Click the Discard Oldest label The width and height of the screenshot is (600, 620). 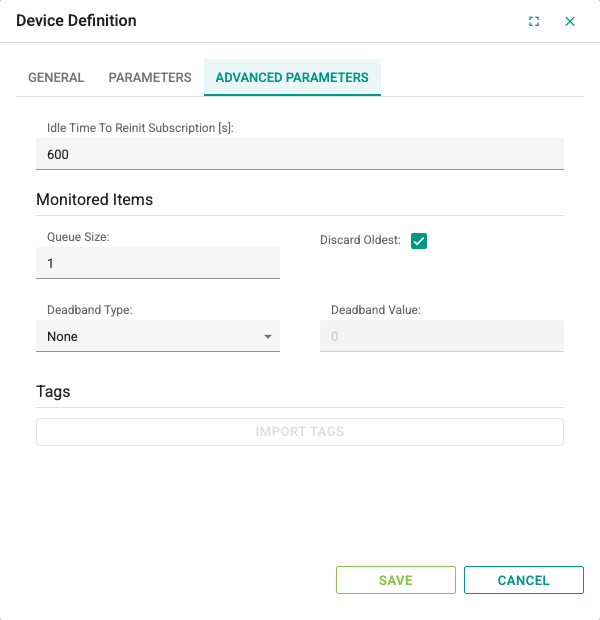(x=360, y=240)
